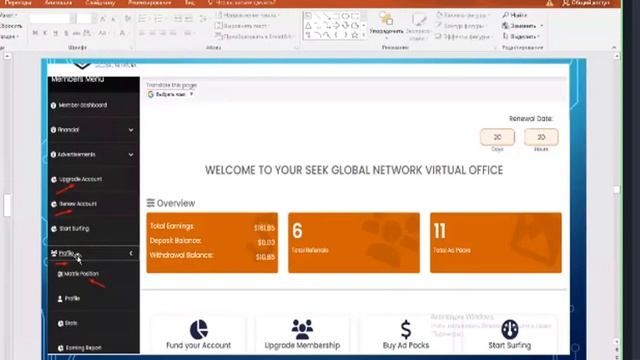This screenshot has height=360, width=640.
Task: Apply bulleted list formatting
Action: tap(143, 19)
